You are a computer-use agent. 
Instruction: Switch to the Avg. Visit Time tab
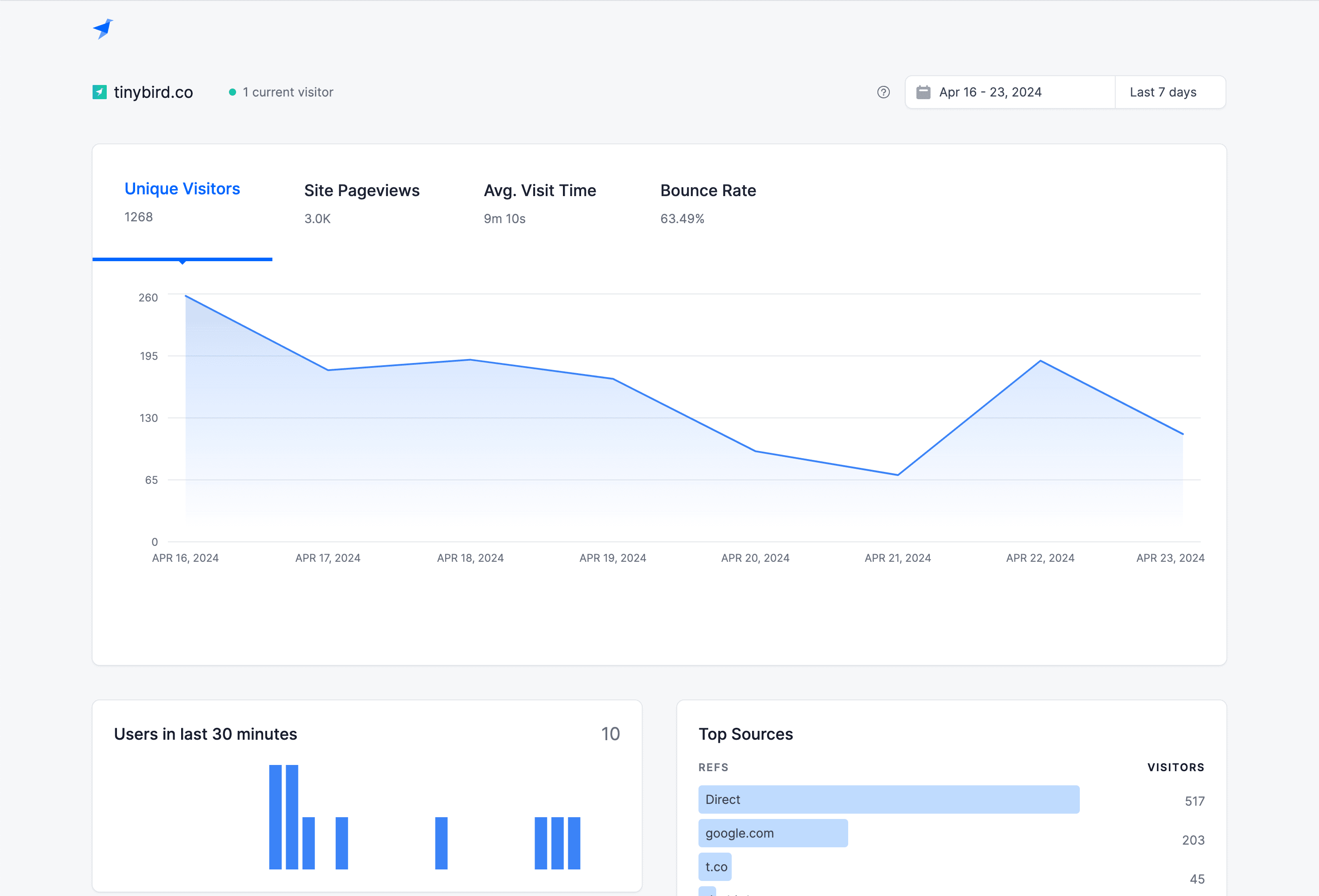pyautogui.click(x=540, y=203)
